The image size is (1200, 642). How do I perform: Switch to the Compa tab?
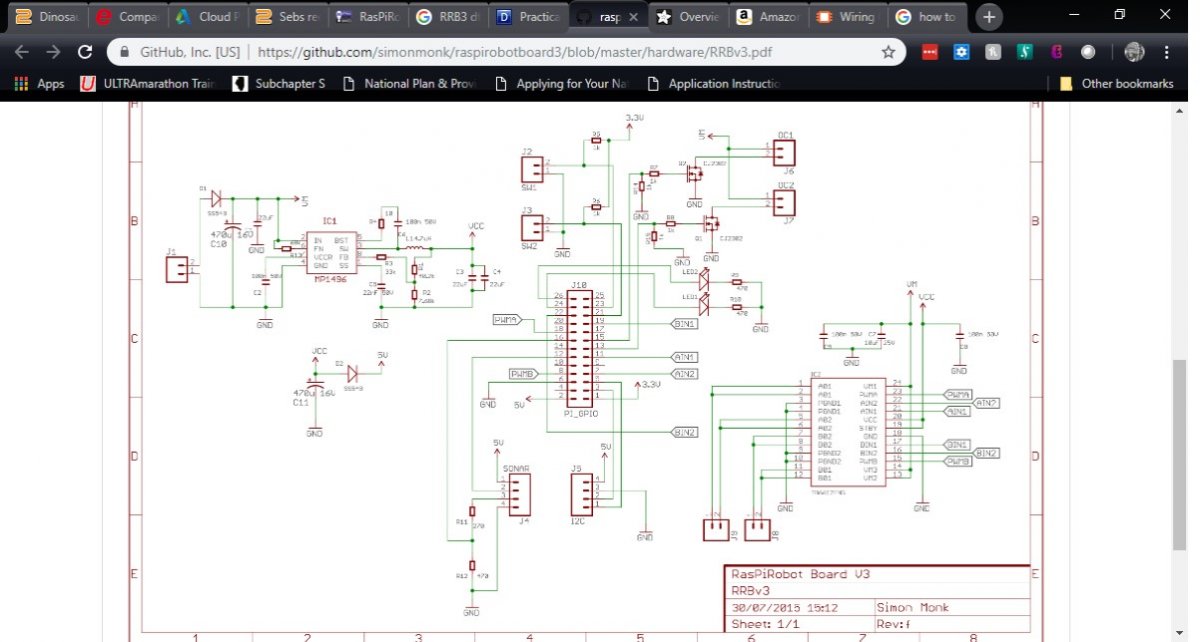click(126, 17)
